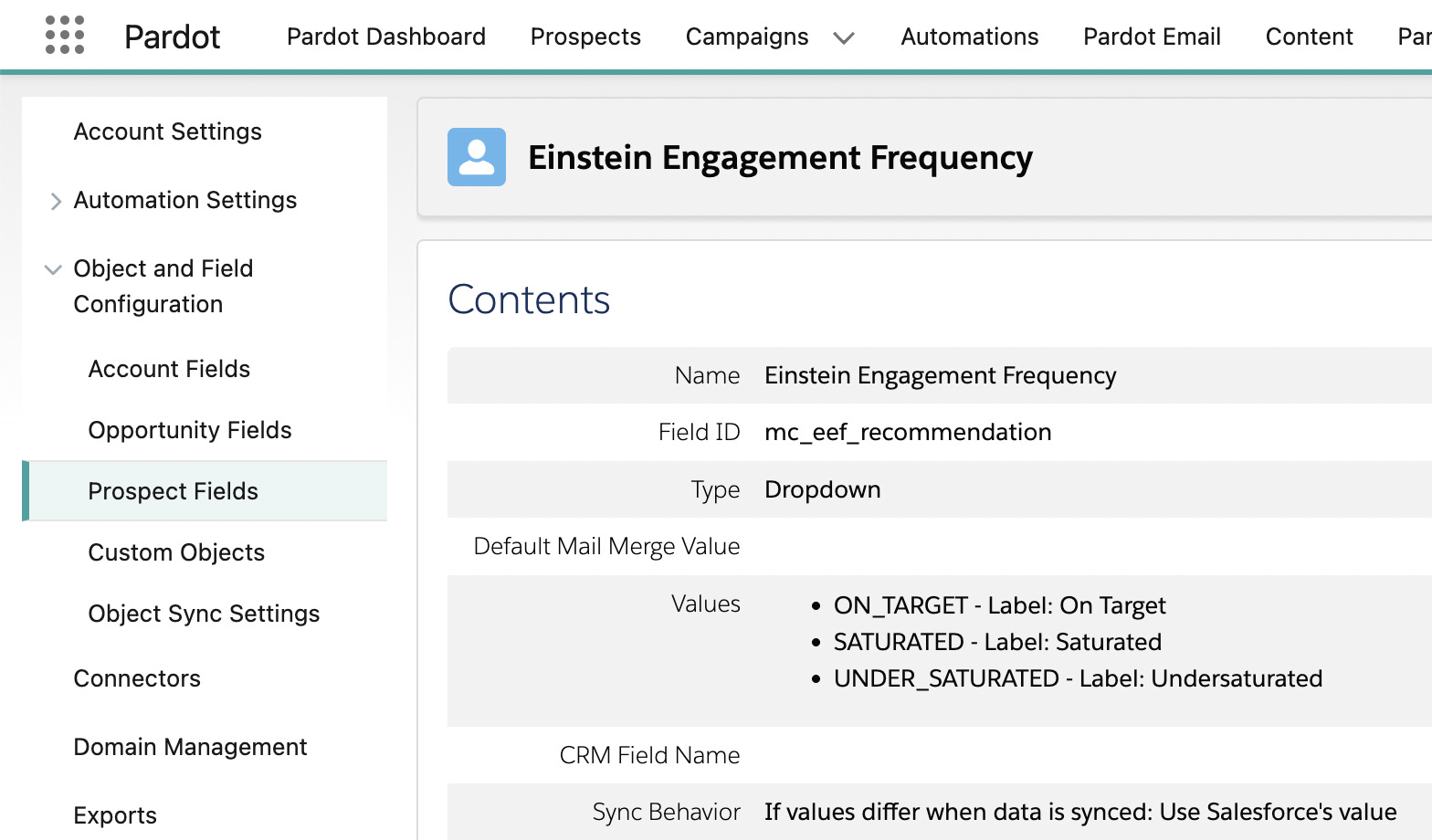Click the Pardot app name
This screenshot has height=840, width=1432.
pyautogui.click(x=172, y=37)
